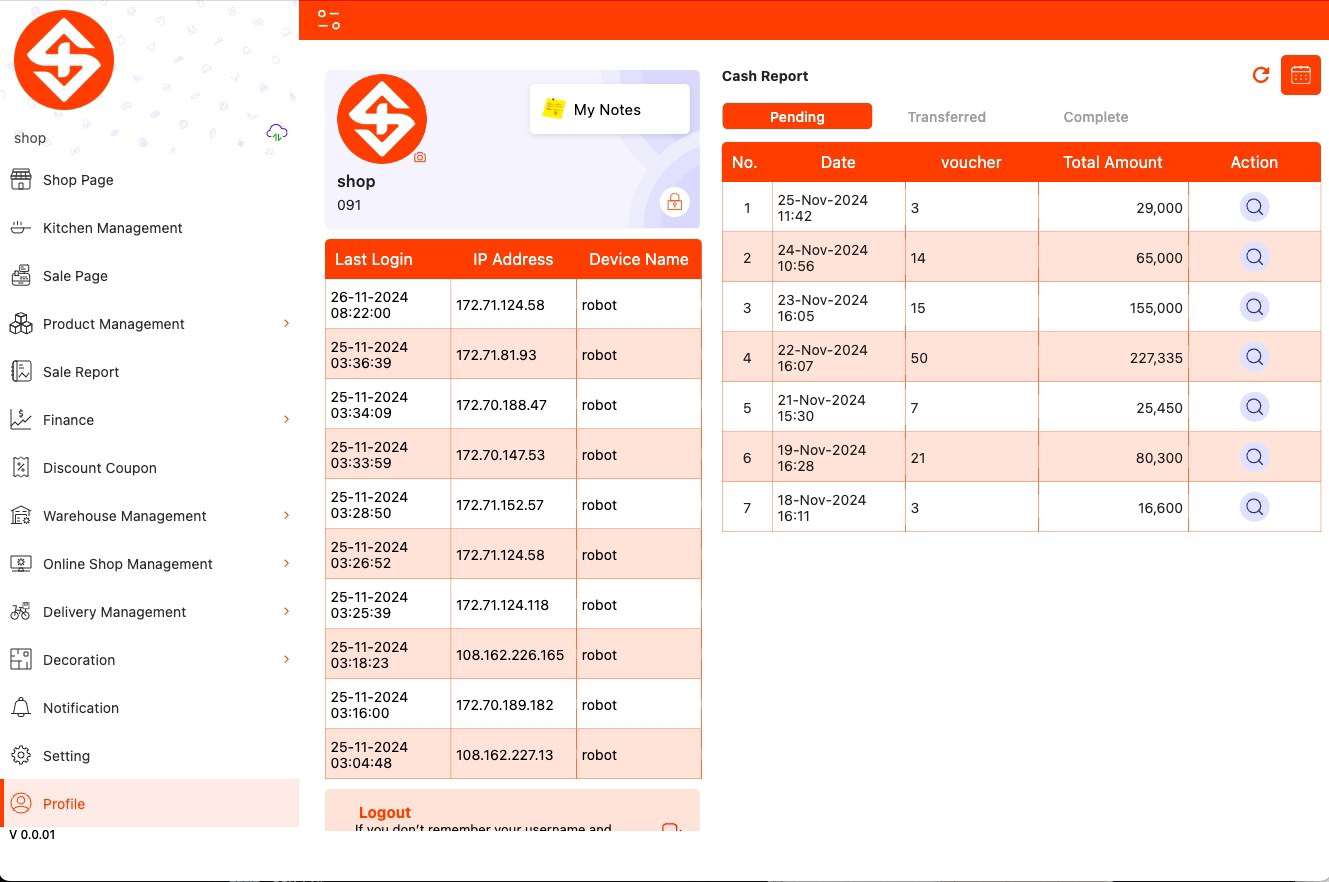This screenshot has width=1329, height=882.
Task: Select IP address 108.162.226.165
Action: point(510,655)
